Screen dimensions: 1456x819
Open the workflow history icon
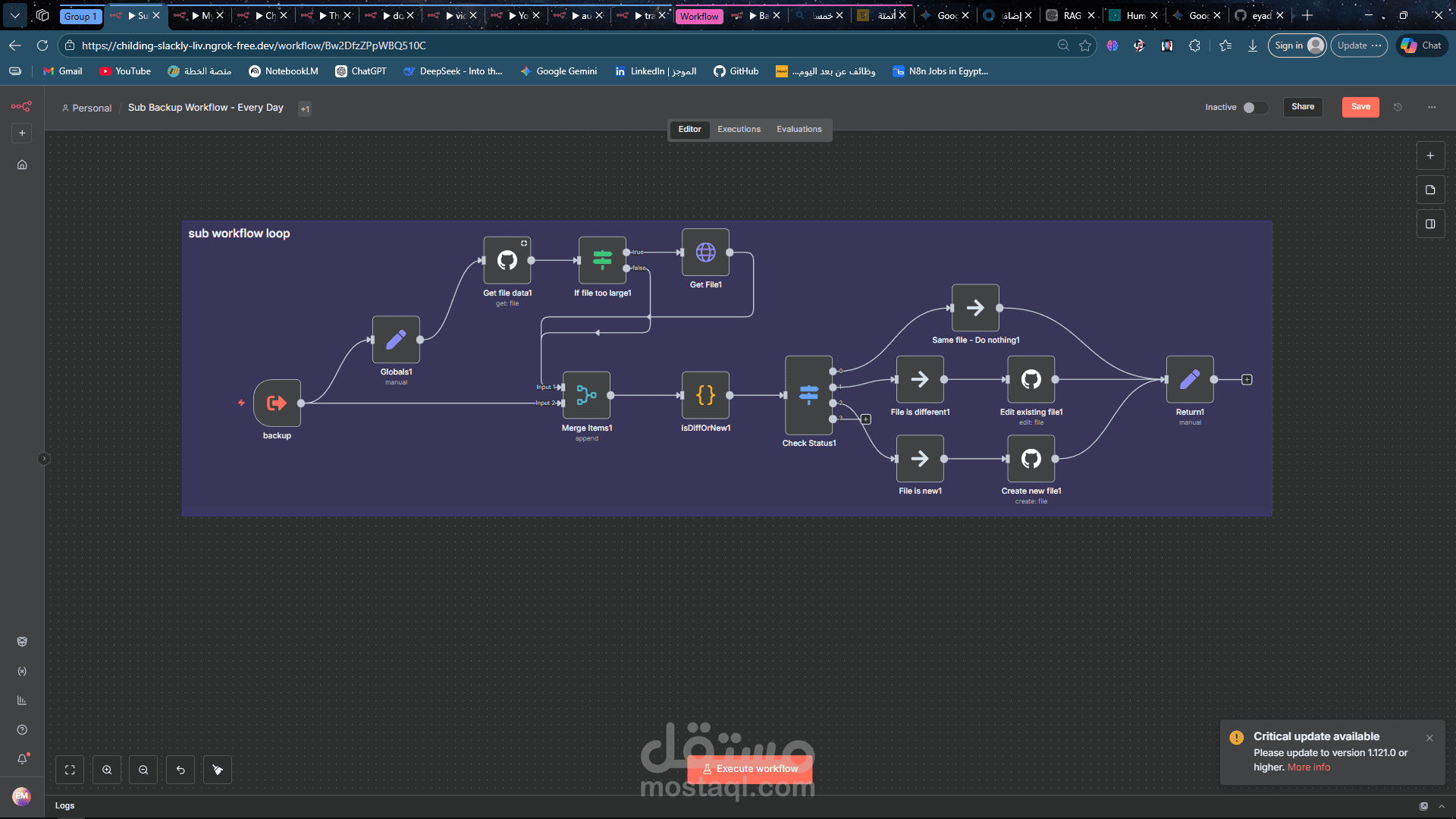click(1398, 107)
